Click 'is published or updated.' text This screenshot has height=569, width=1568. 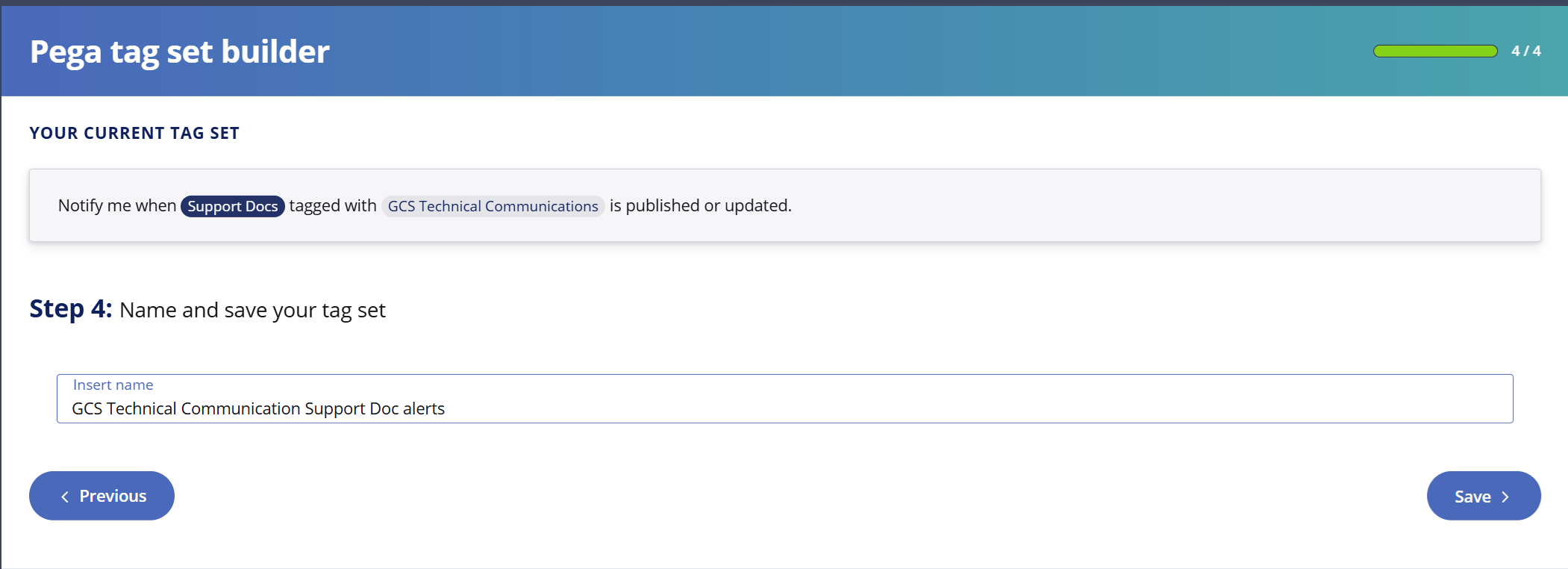(x=700, y=205)
